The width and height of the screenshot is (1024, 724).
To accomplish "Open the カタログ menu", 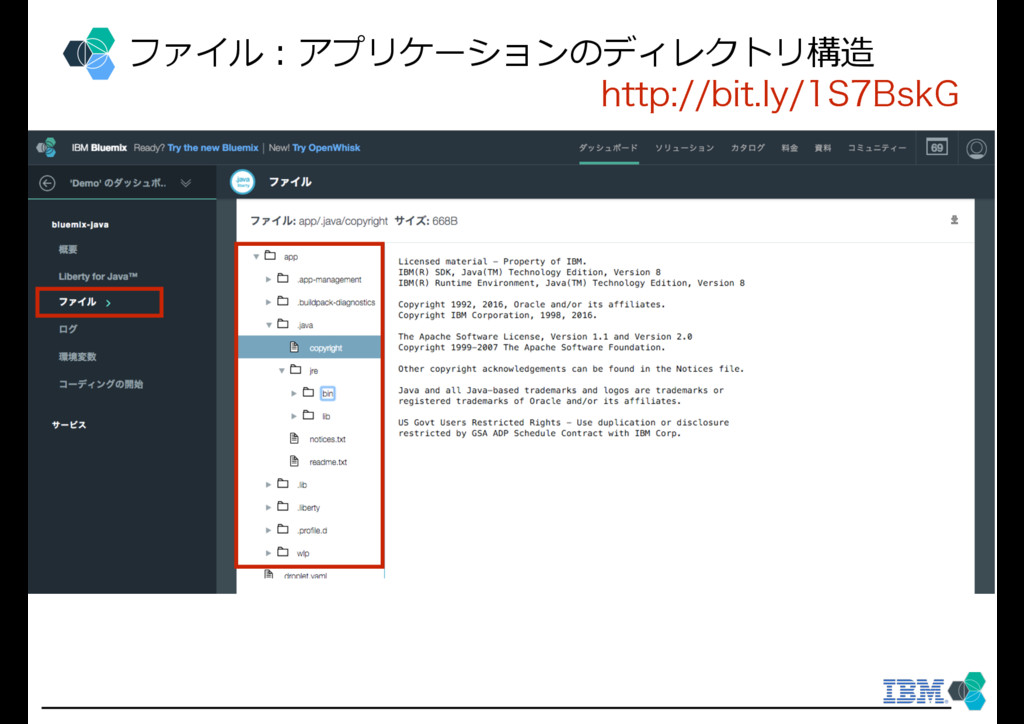I will pos(748,148).
